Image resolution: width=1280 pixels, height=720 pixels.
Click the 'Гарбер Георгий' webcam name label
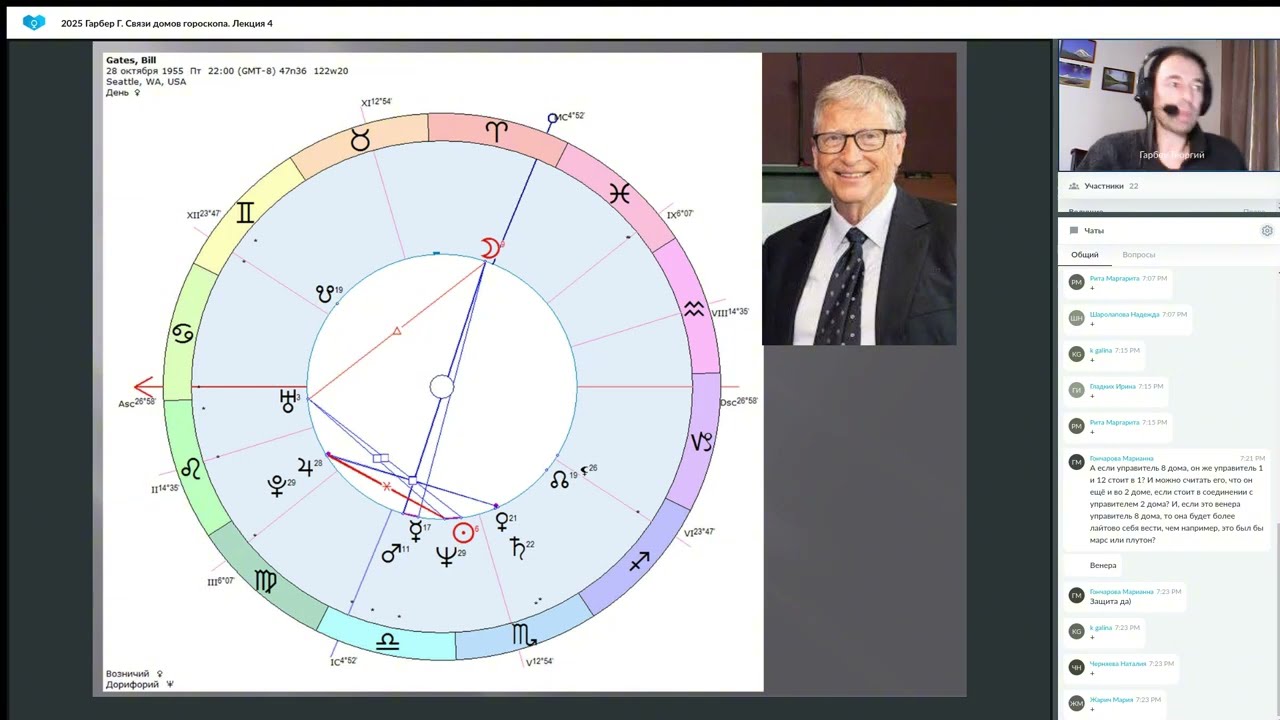[x=1171, y=155]
